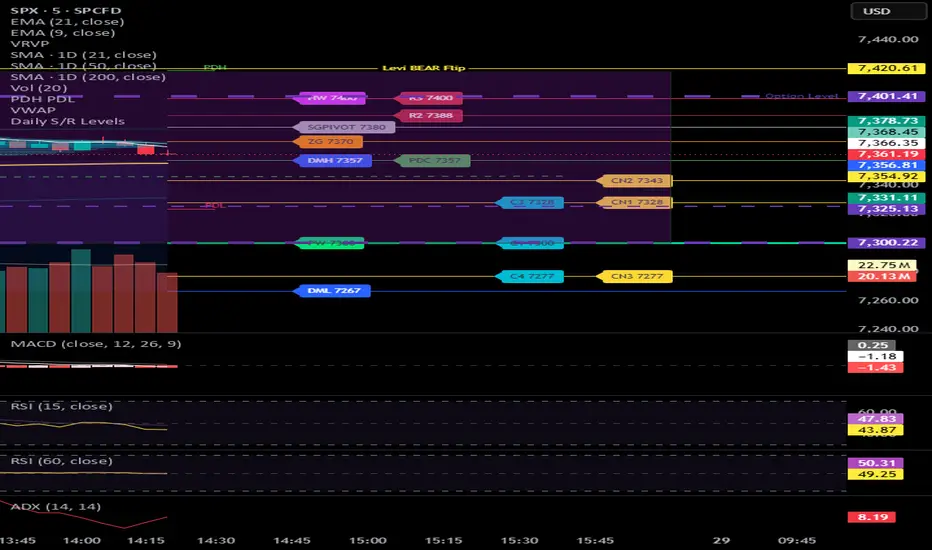Select the 7,300.22 price label

coord(886,243)
